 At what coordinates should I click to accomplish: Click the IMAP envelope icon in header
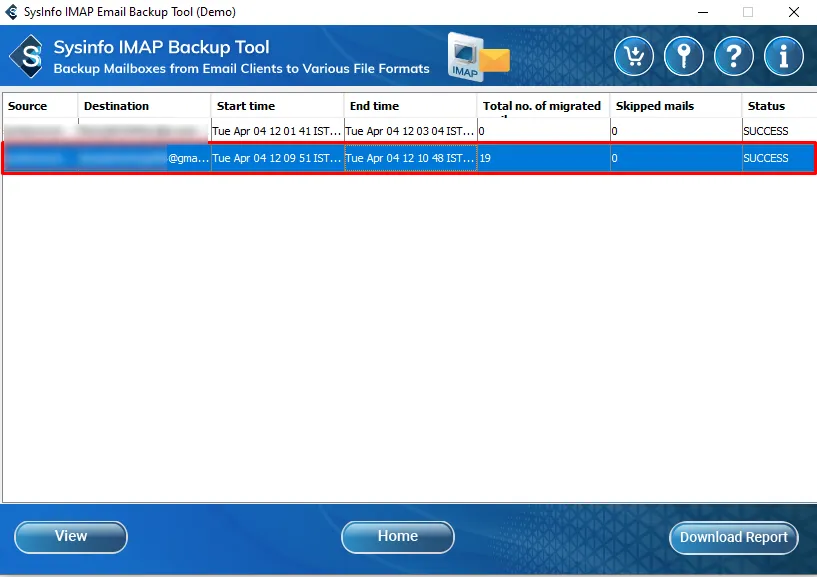pos(479,57)
